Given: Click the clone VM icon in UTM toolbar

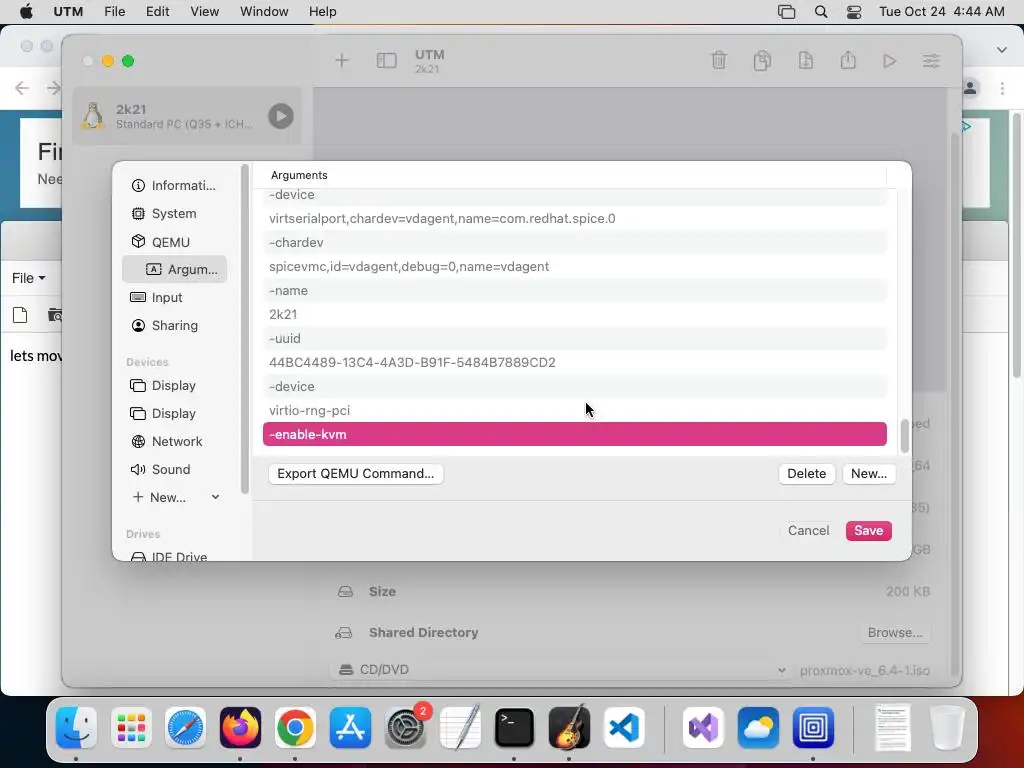Looking at the screenshot, I should (762, 60).
